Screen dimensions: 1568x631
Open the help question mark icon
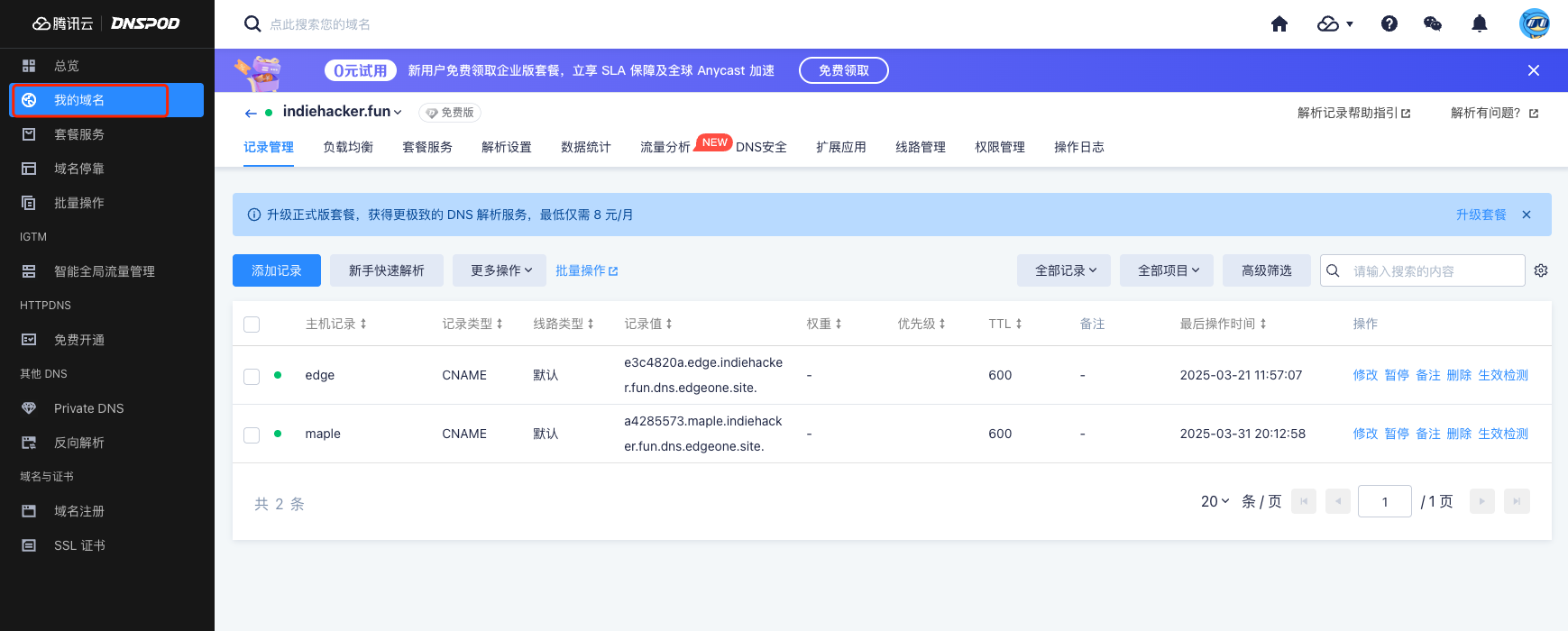pos(1389,24)
